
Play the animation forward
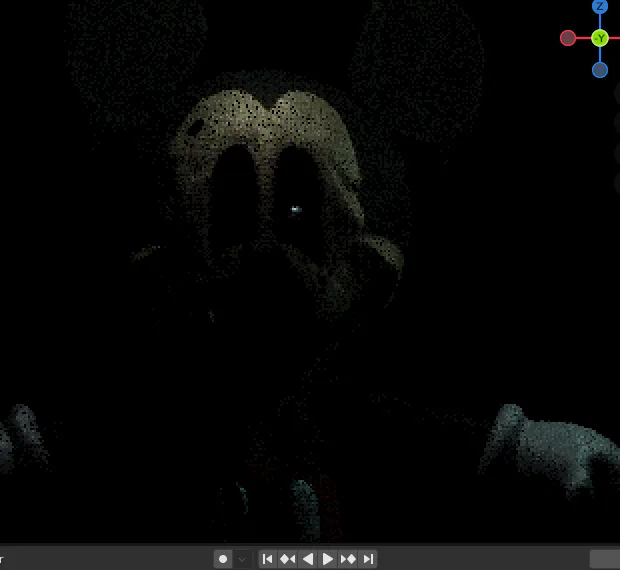327,559
